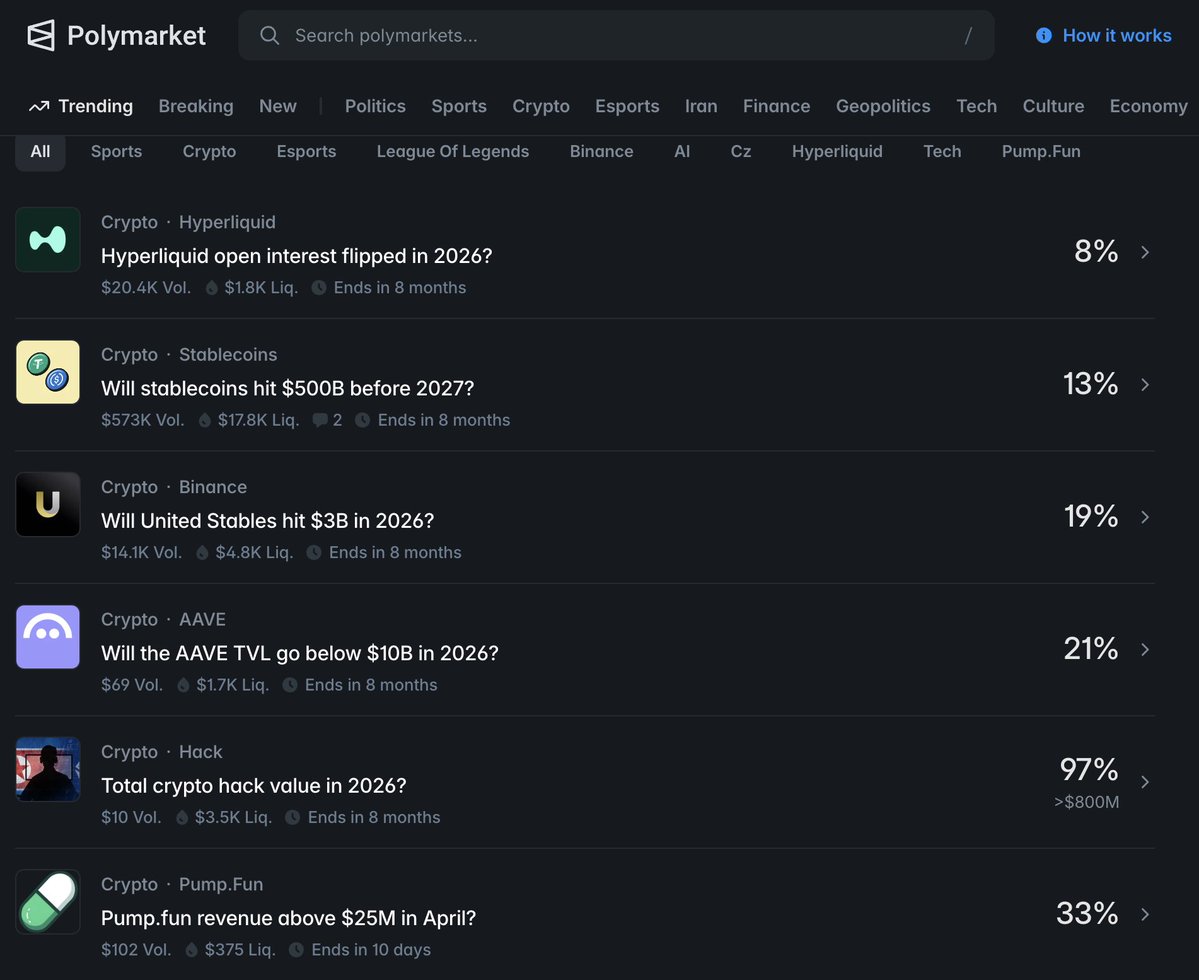This screenshot has height=980, width=1199.
Task: Expand the Hyperliquid open interest market chevron
Action: [1145, 252]
